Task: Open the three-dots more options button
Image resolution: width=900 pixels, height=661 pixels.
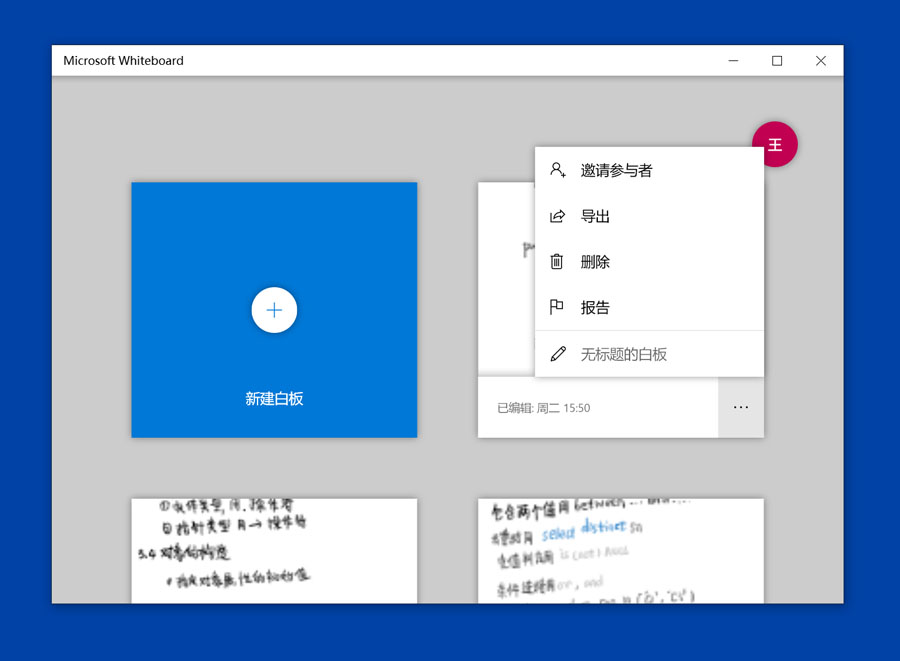Action: (x=741, y=407)
